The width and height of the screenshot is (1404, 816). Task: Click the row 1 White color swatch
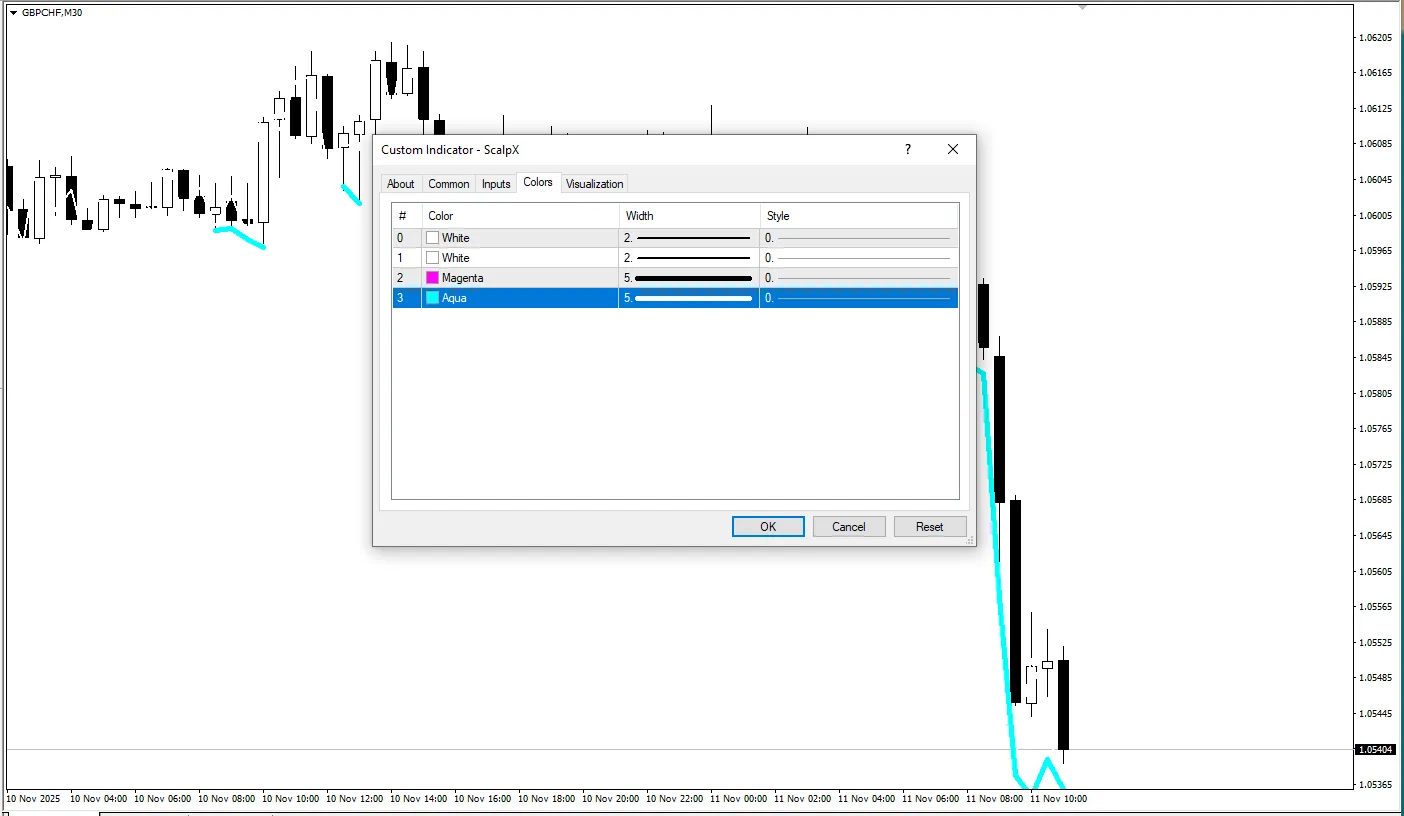click(x=433, y=258)
